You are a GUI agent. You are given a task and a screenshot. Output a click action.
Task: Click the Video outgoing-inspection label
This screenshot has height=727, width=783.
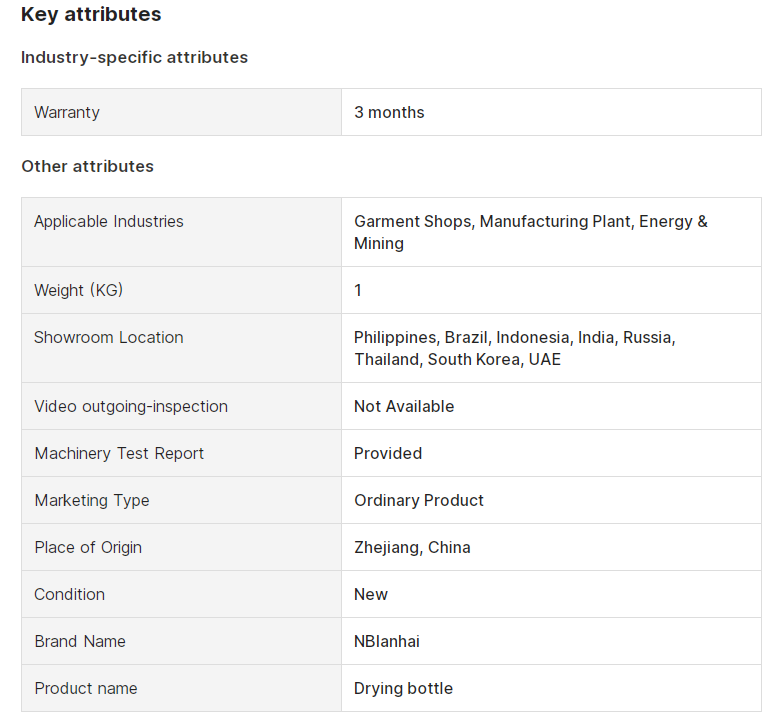131,406
